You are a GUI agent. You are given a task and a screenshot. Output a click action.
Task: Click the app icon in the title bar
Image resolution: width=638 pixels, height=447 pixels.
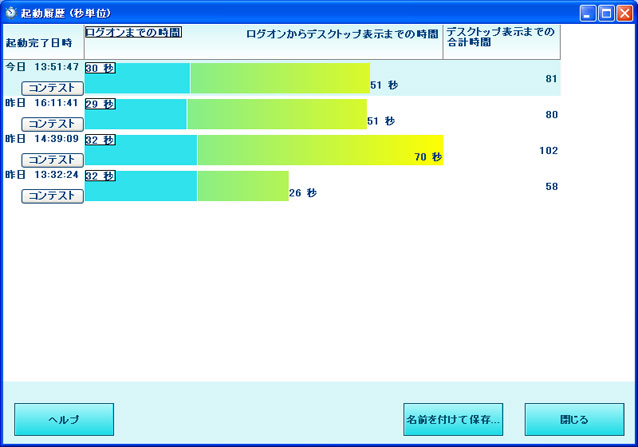[11, 13]
